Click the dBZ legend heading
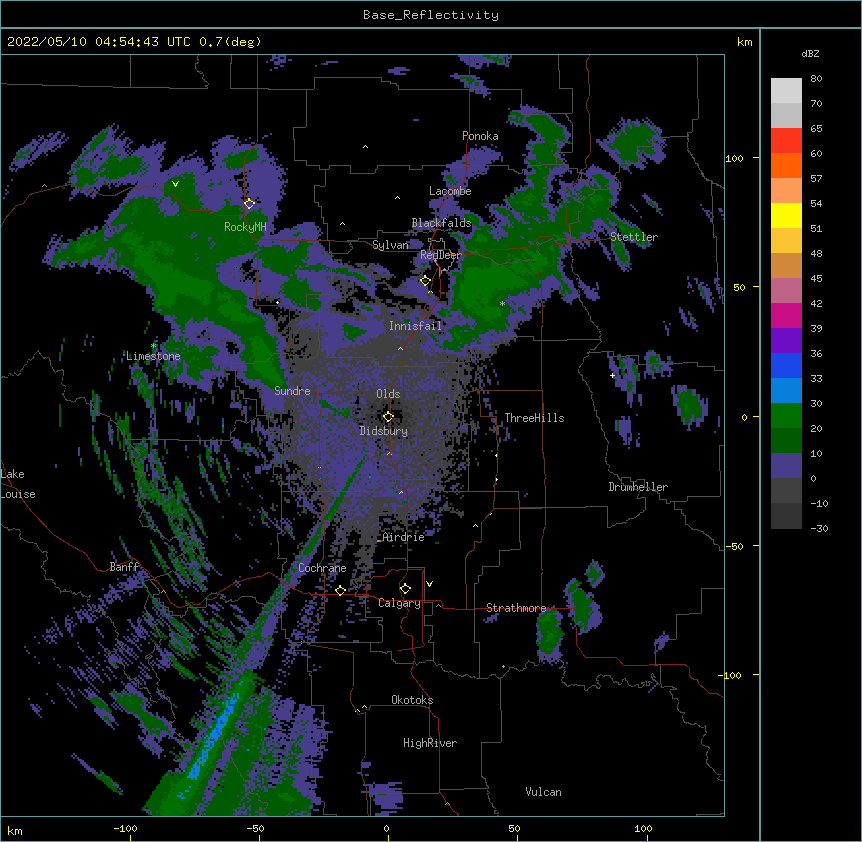 pyautogui.click(x=810, y=54)
